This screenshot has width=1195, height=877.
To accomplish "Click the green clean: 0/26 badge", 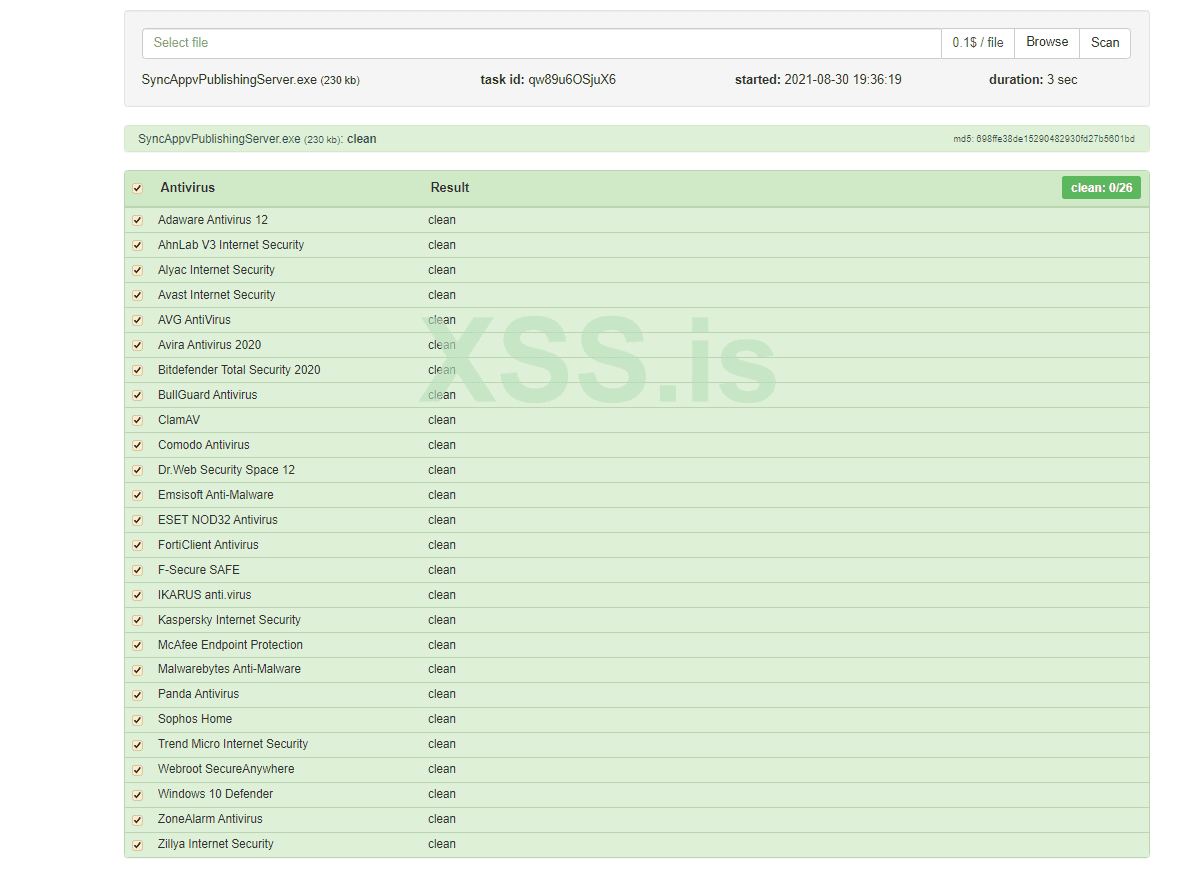I will click(x=1101, y=188).
